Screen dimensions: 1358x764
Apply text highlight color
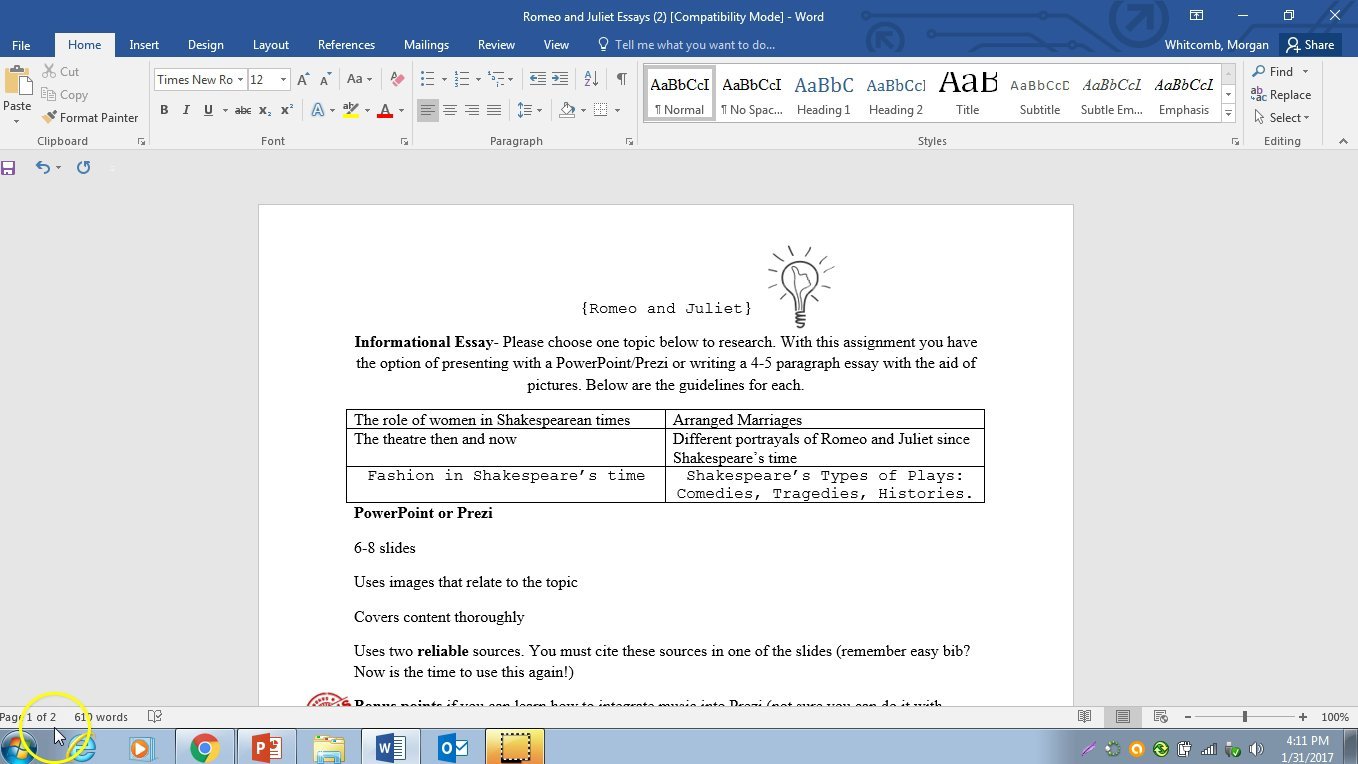click(351, 110)
